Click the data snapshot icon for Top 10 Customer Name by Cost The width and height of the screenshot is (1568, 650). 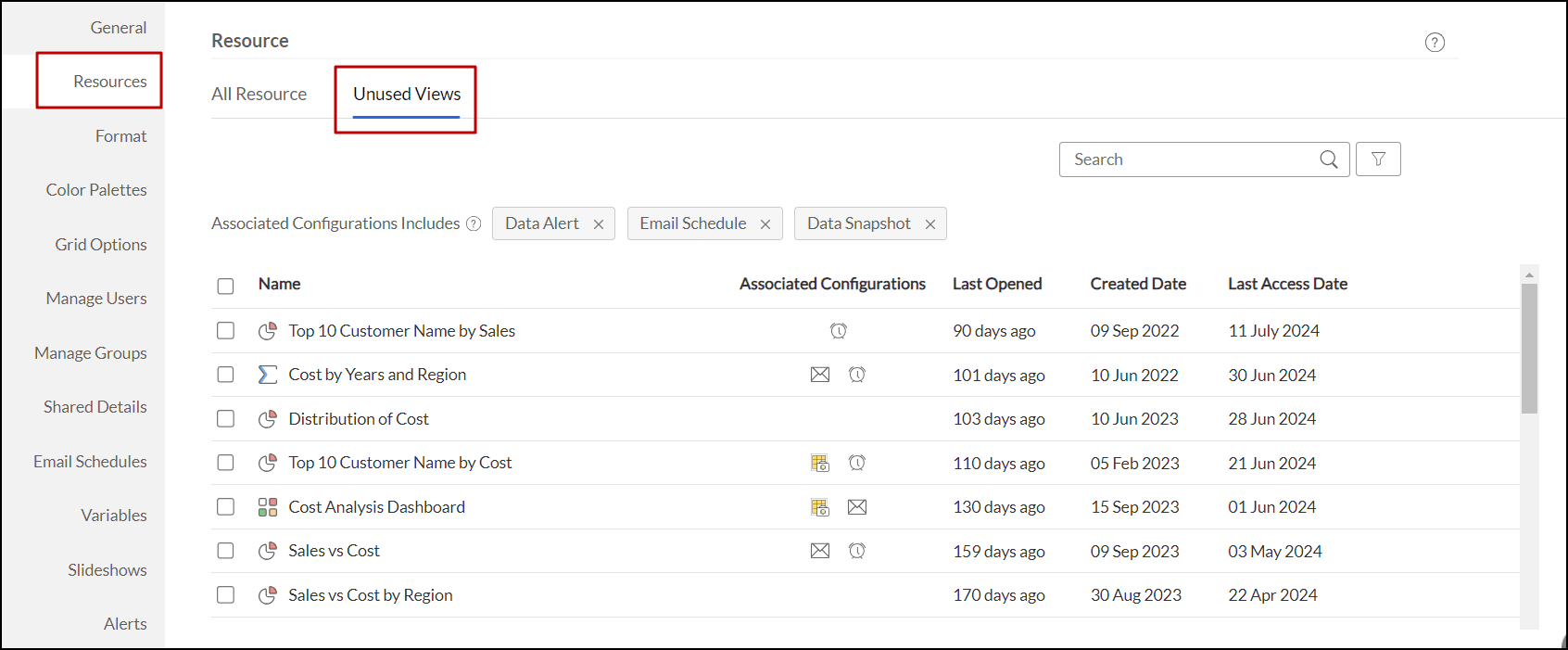[820, 463]
